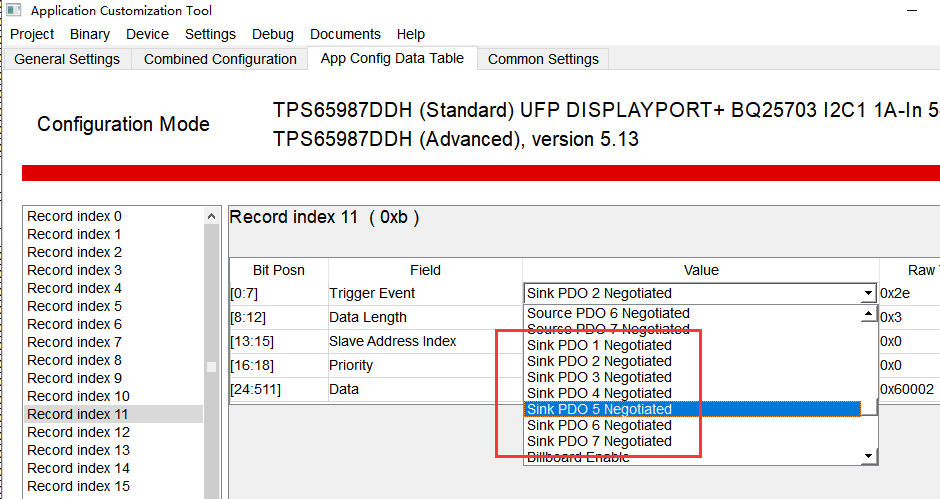Screen dimensions: 940x499
Task: Open the Project menu
Action: point(32,34)
